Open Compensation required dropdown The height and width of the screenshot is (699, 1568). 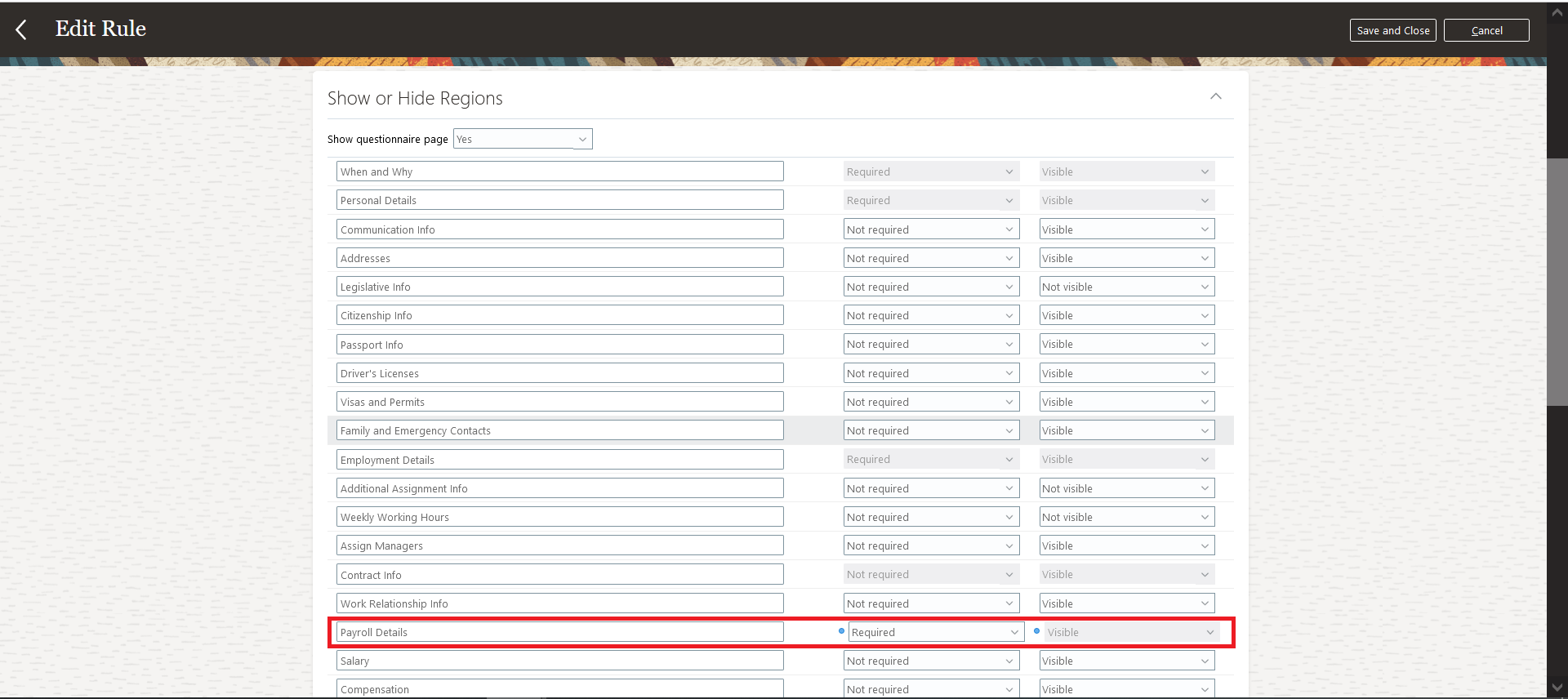pyautogui.click(x=931, y=689)
